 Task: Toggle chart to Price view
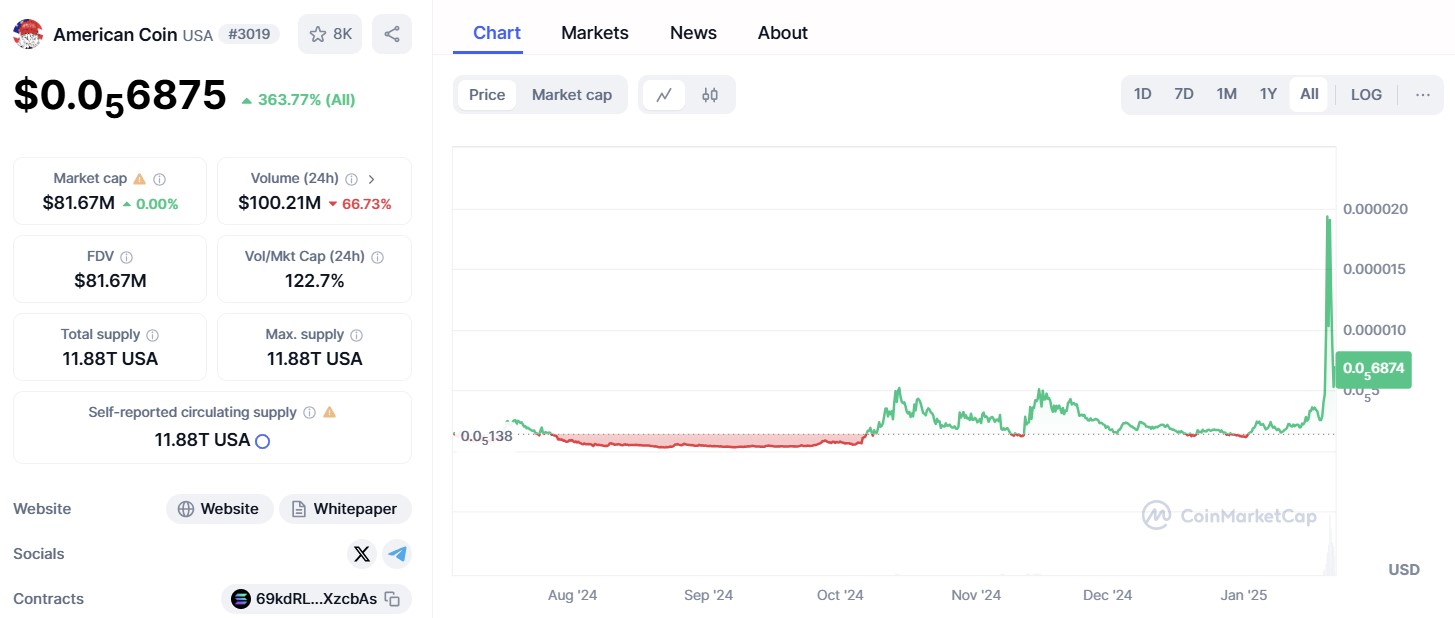487,95
